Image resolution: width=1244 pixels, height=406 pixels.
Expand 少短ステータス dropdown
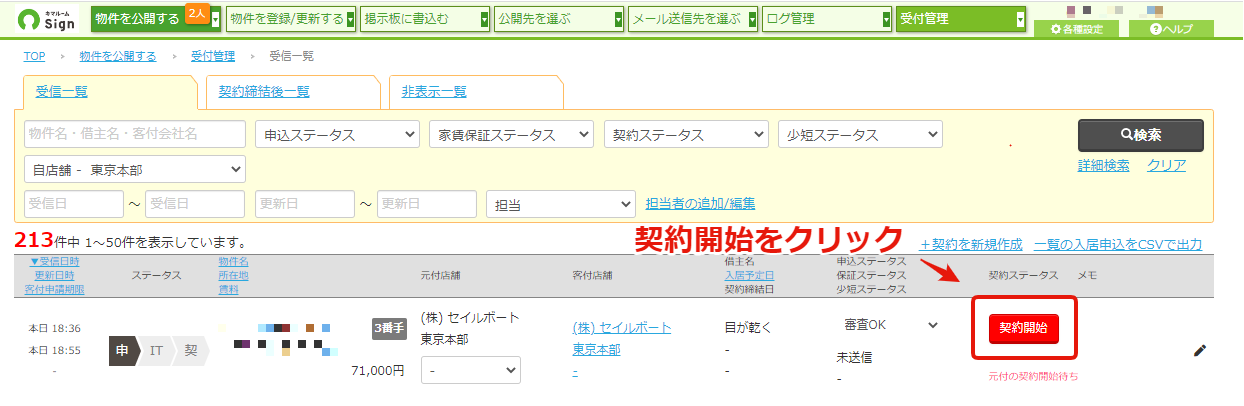860,135
